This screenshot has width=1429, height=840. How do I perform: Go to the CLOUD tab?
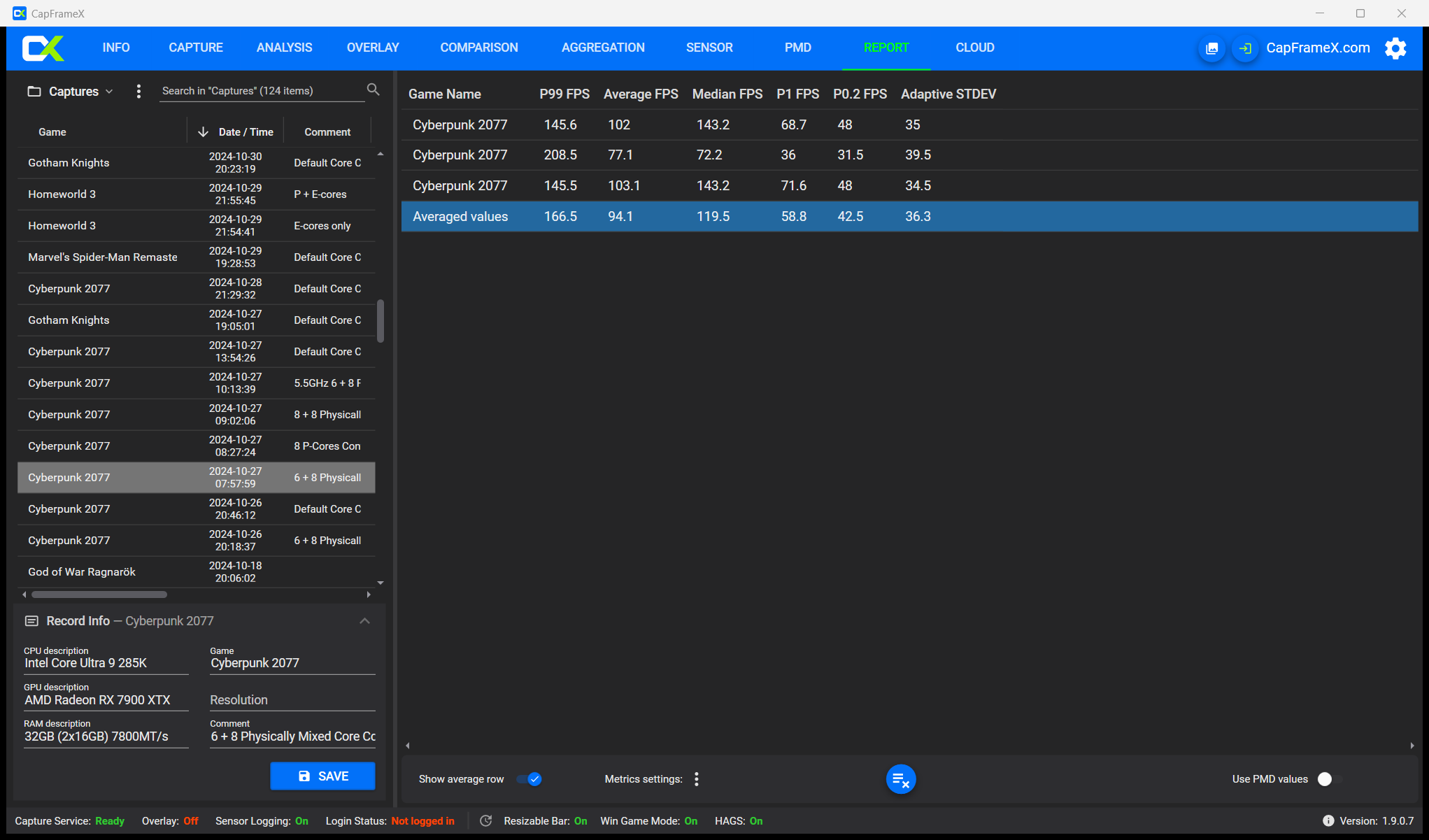[x=975, y=48]
